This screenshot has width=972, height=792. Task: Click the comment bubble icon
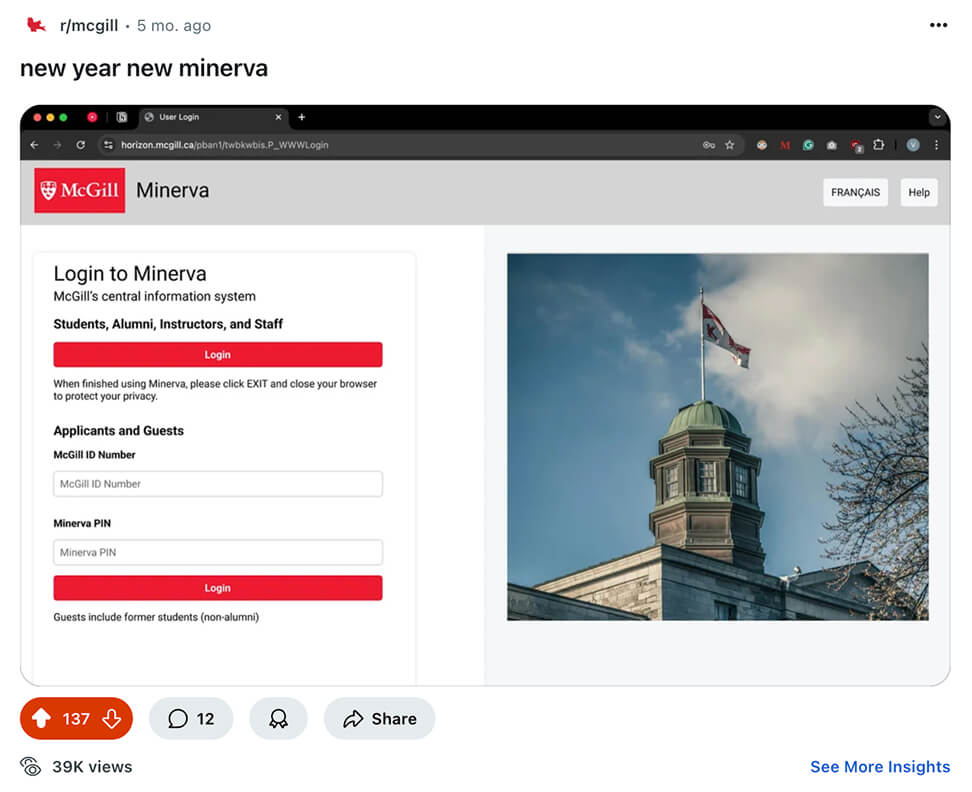click(x=178, y=718)
